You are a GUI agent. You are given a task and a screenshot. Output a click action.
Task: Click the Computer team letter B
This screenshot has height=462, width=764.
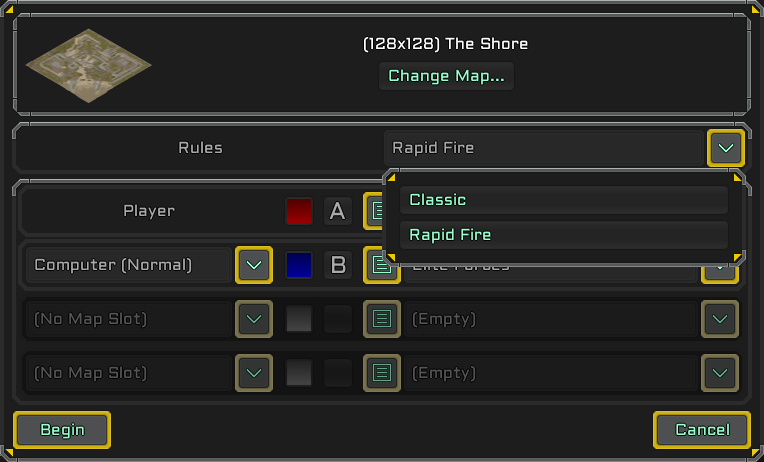(338, 265)
